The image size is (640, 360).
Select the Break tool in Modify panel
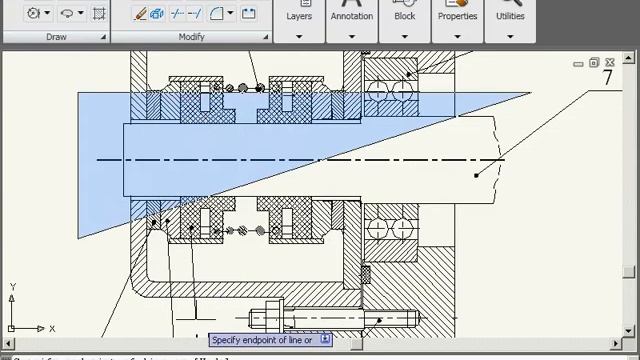(x=249, y=13)
